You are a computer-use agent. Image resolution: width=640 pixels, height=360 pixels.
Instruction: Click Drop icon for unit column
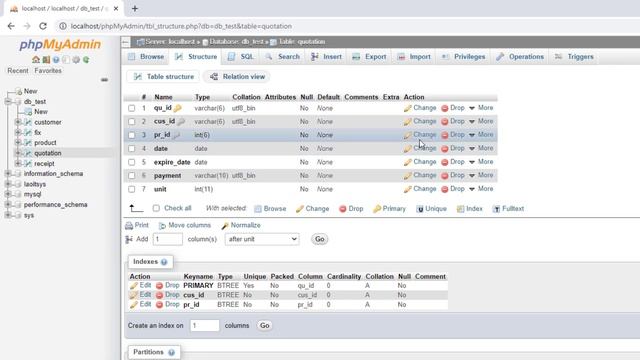coord(445,189)
